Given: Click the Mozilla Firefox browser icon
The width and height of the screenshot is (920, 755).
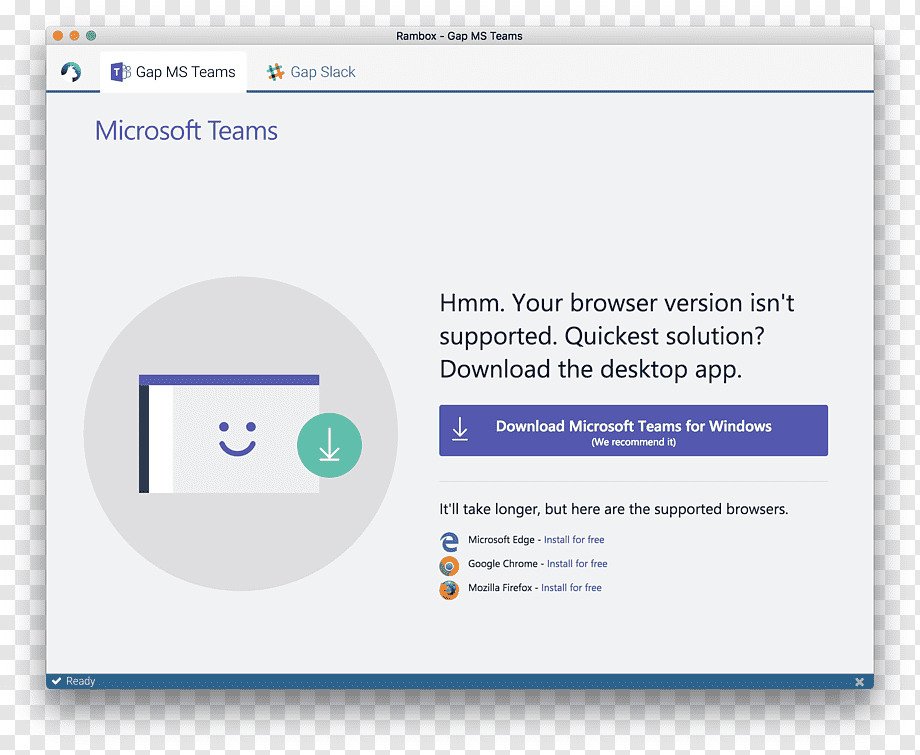Looking at the screenshot, I should pyautogui.click(x=449, y=590).
